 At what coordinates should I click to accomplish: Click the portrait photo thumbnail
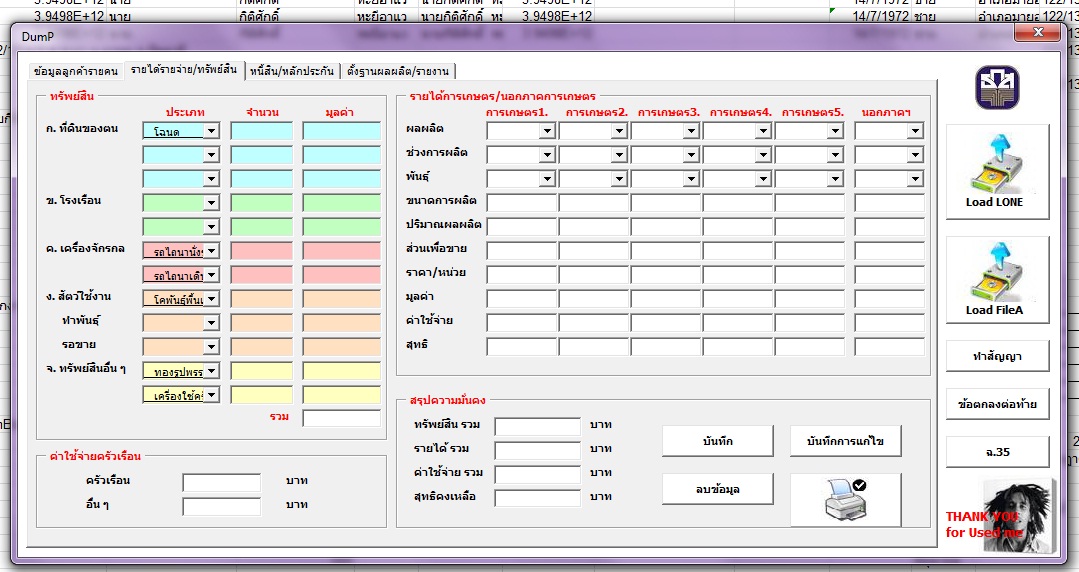click(x=1018, y=513)
